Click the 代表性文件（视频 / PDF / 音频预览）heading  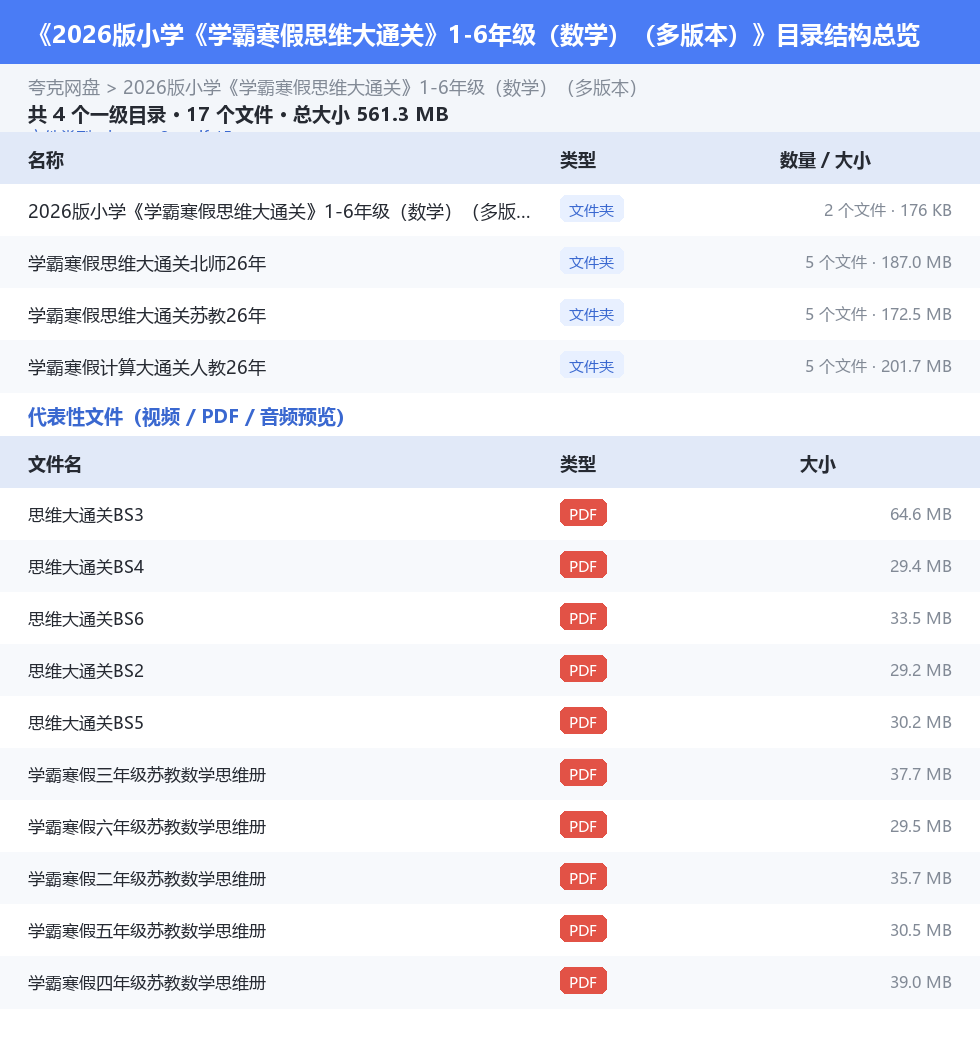(186, 417)
